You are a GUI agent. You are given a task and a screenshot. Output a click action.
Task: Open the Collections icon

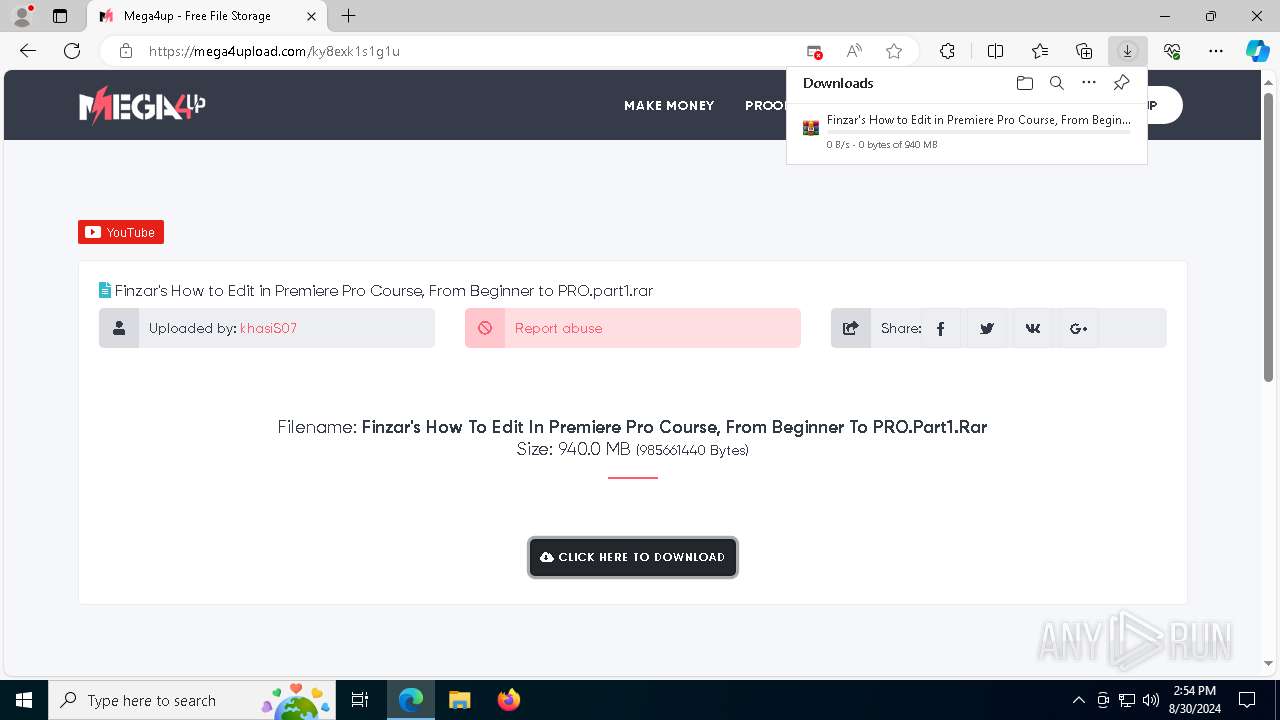(x=1084, y=51)
